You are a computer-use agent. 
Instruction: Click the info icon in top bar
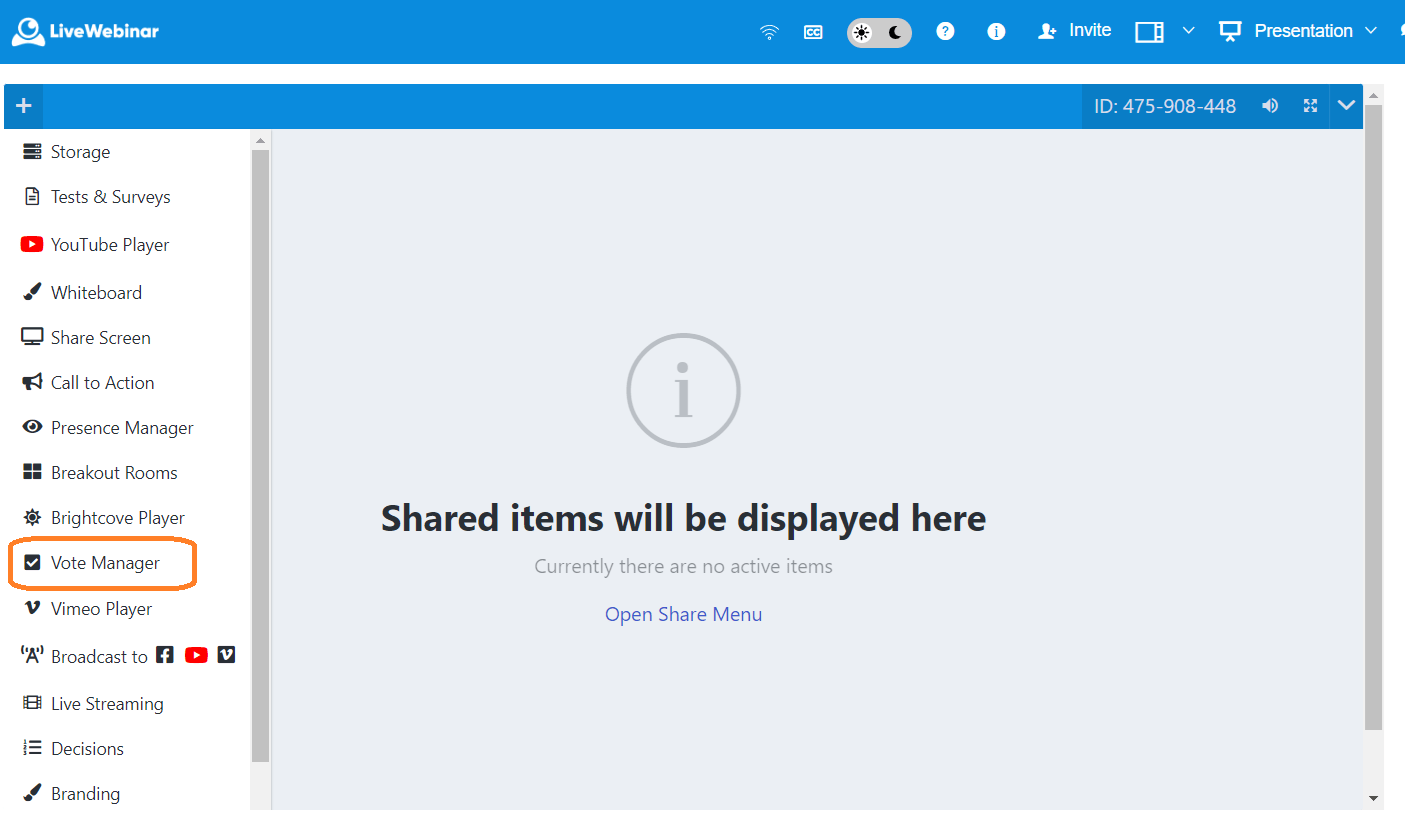tap(996, 32)
